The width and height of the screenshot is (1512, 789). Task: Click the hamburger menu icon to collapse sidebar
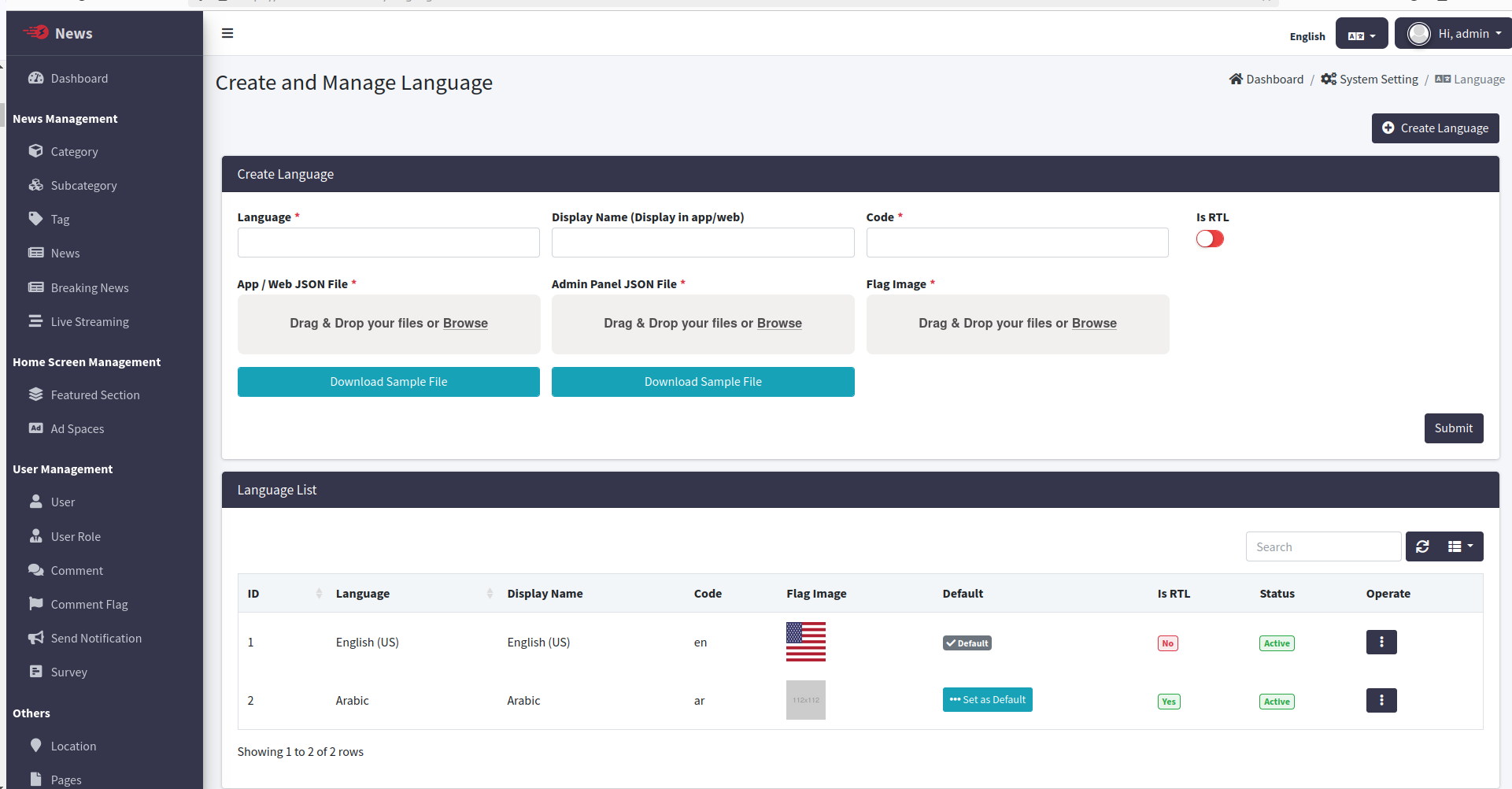(x=227, y=33)
